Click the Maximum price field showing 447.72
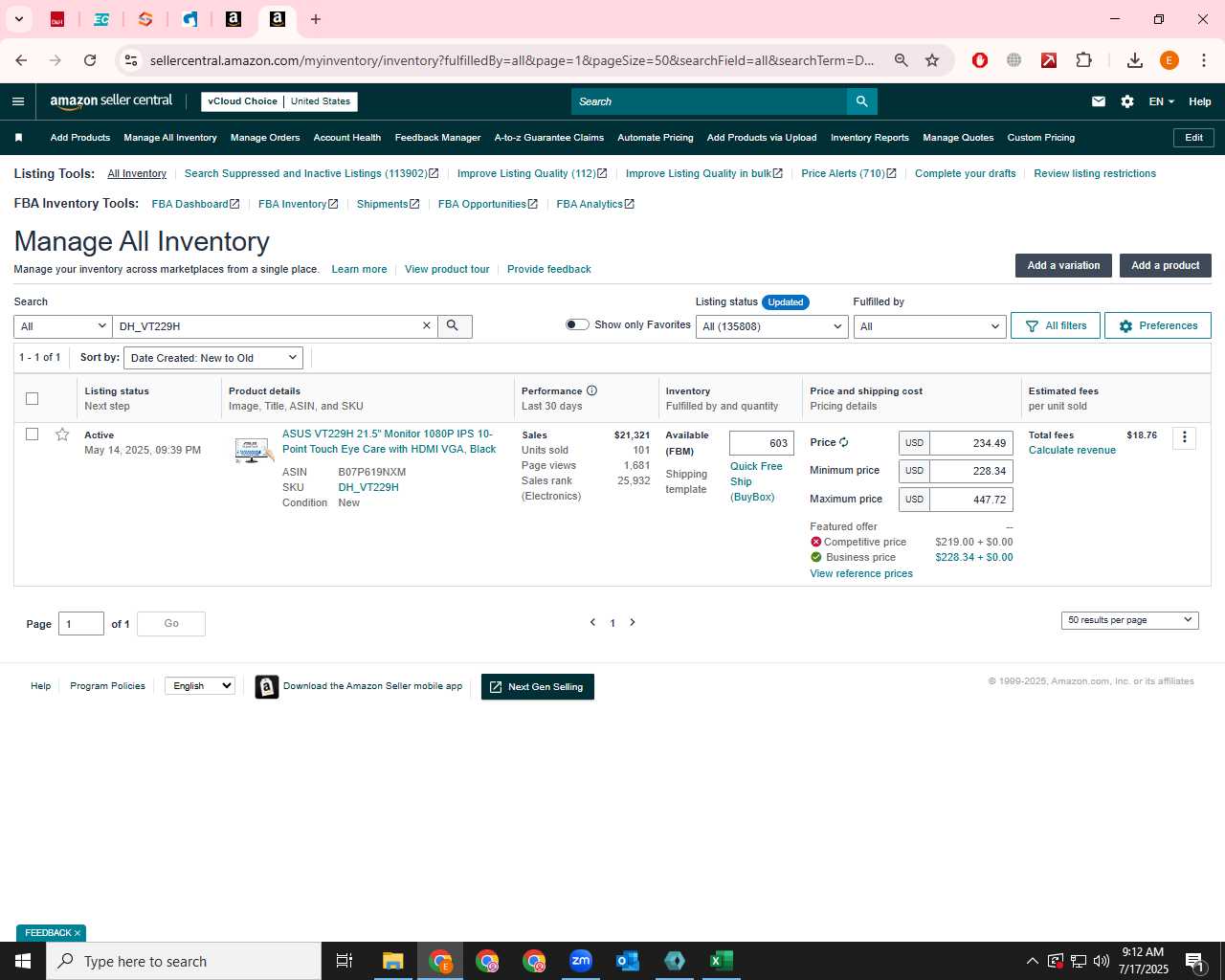Screen dimensions: 1225x980 [971, 500]
